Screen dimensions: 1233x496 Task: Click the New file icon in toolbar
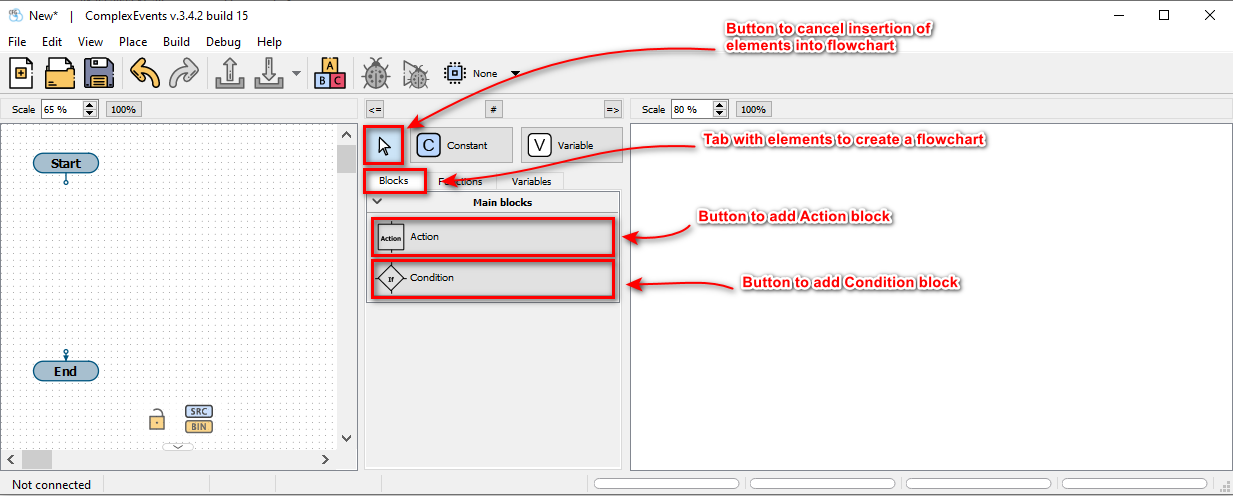22,74
